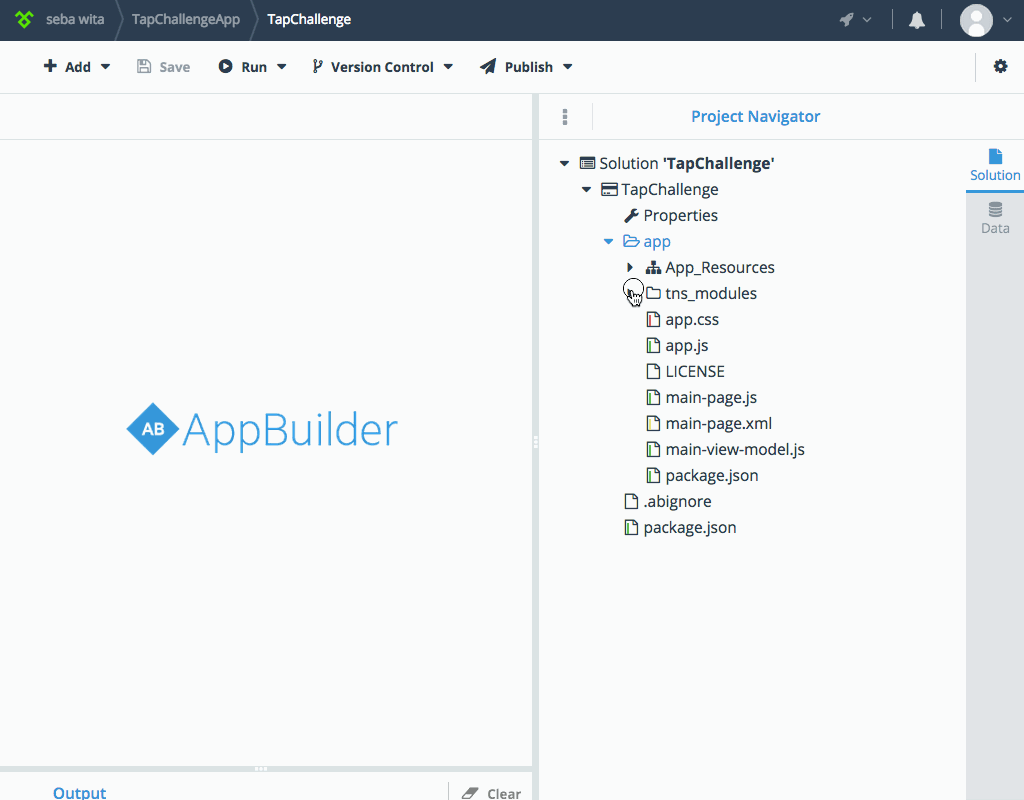1024x800 pixels.
Task: Switch to the Data panel tab
Action: tap(994, 218)
